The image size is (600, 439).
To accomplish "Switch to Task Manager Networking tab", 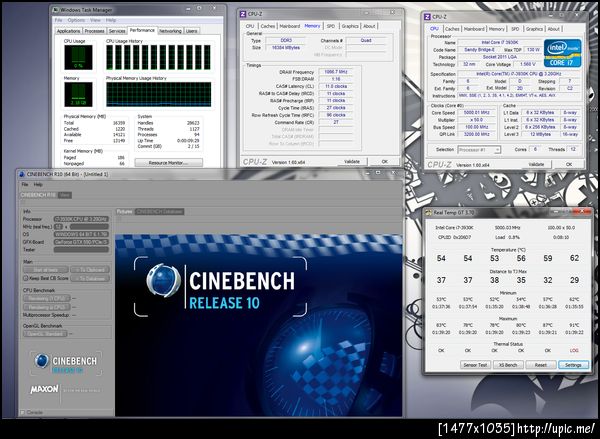I will [170, 31].
